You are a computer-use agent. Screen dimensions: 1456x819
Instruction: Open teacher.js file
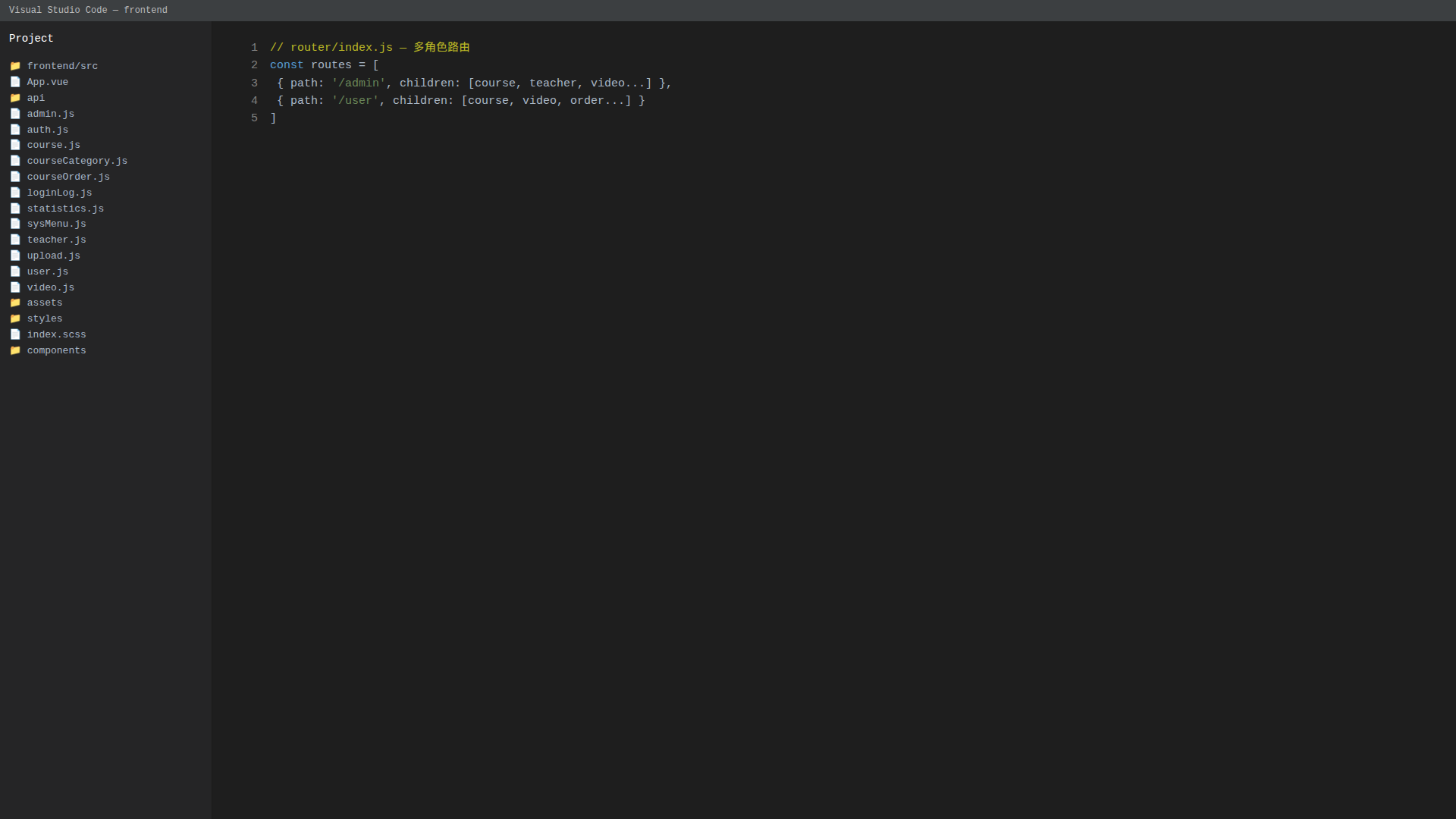pyautogui.click(x=57, y=240)
